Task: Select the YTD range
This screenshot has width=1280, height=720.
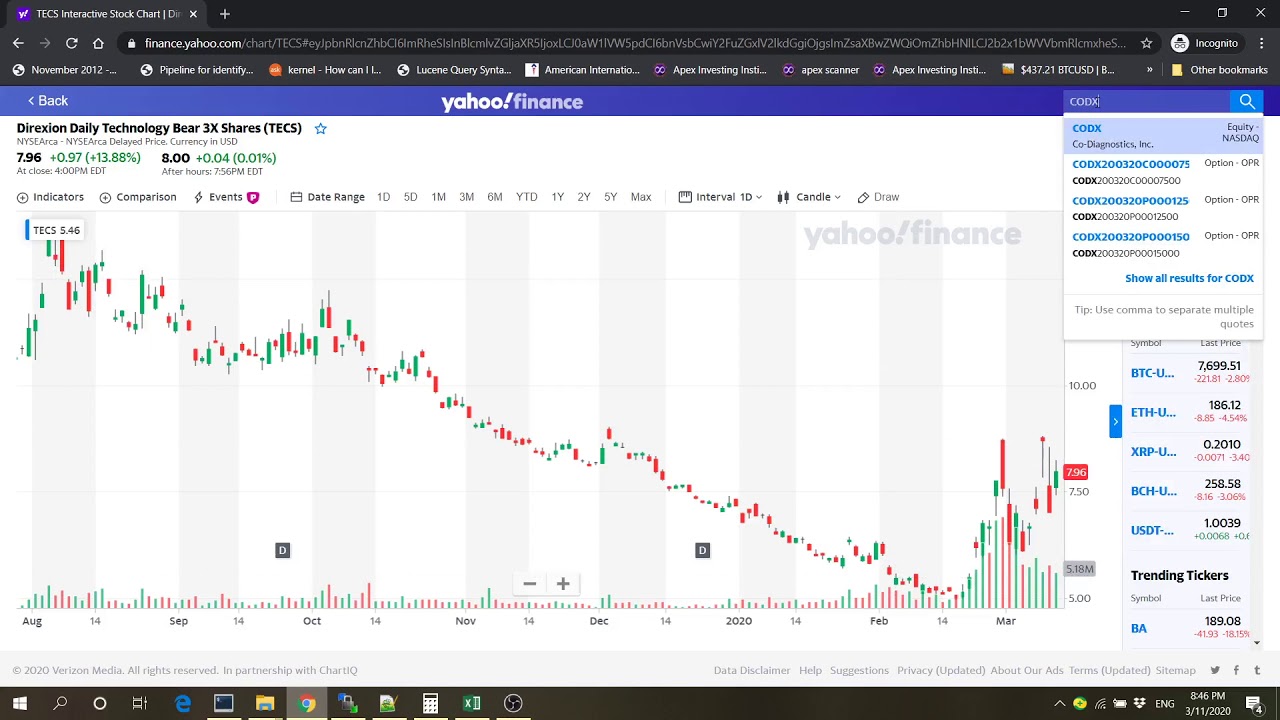Action: (526, 197)
